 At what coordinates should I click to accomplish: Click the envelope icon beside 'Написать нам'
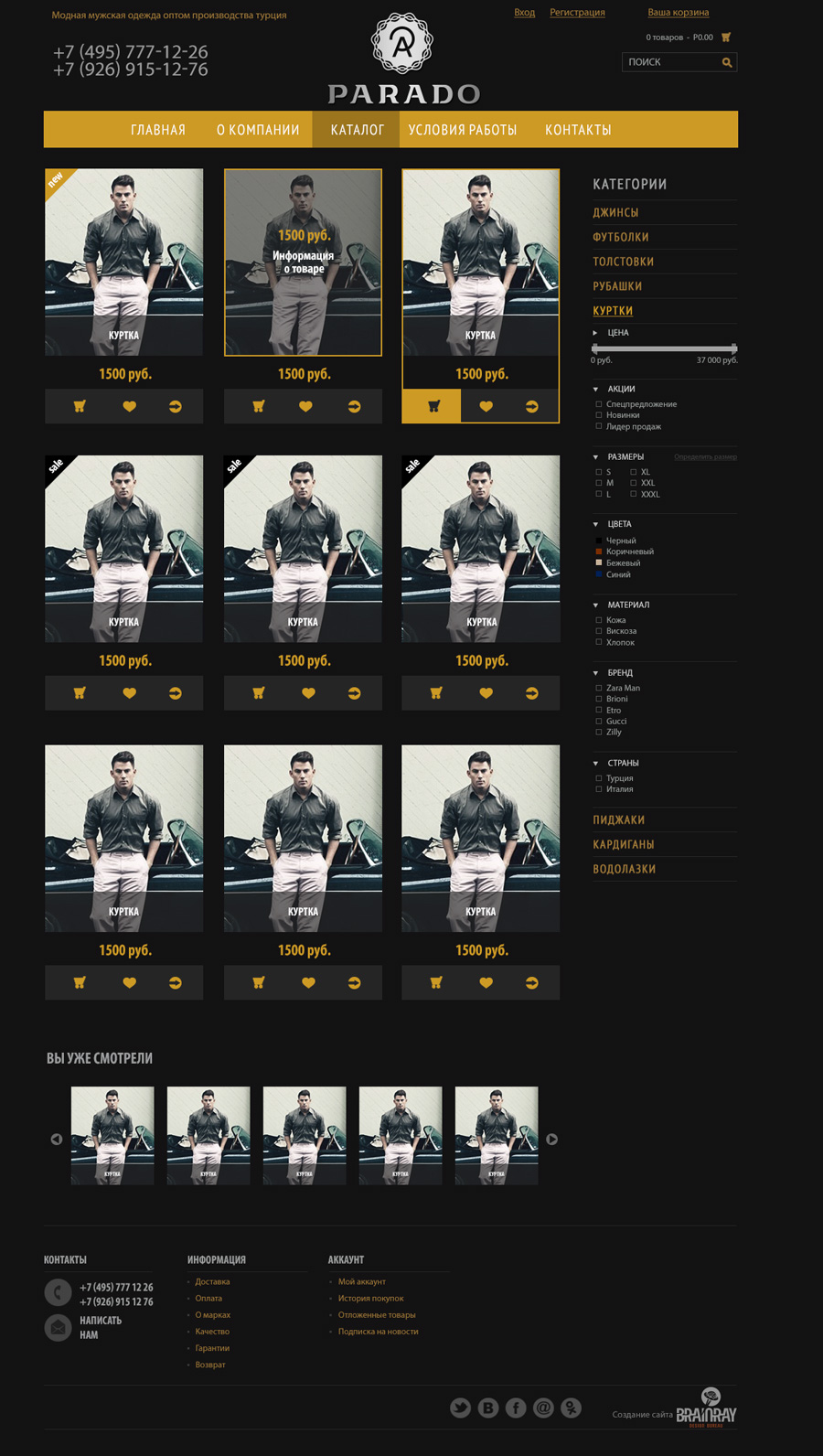click(58, 1327)
